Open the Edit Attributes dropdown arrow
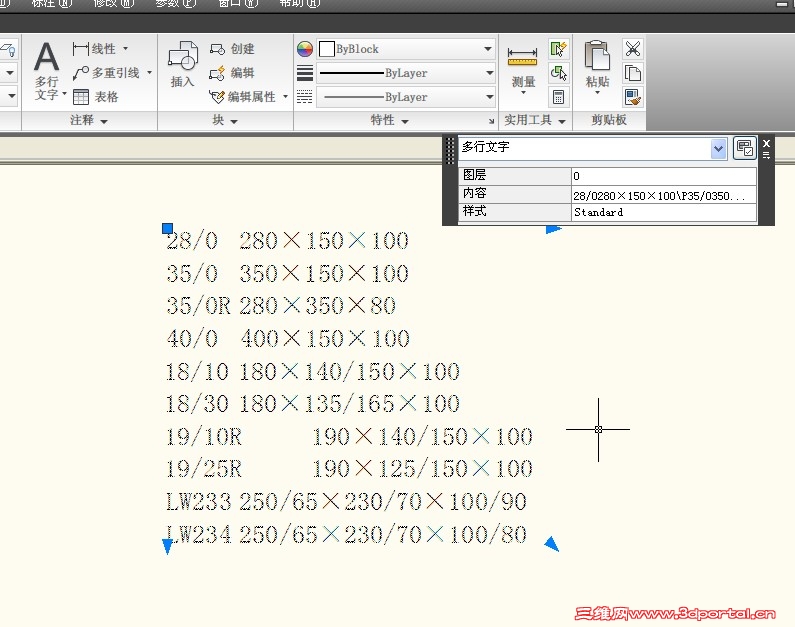 click(285, 97)
